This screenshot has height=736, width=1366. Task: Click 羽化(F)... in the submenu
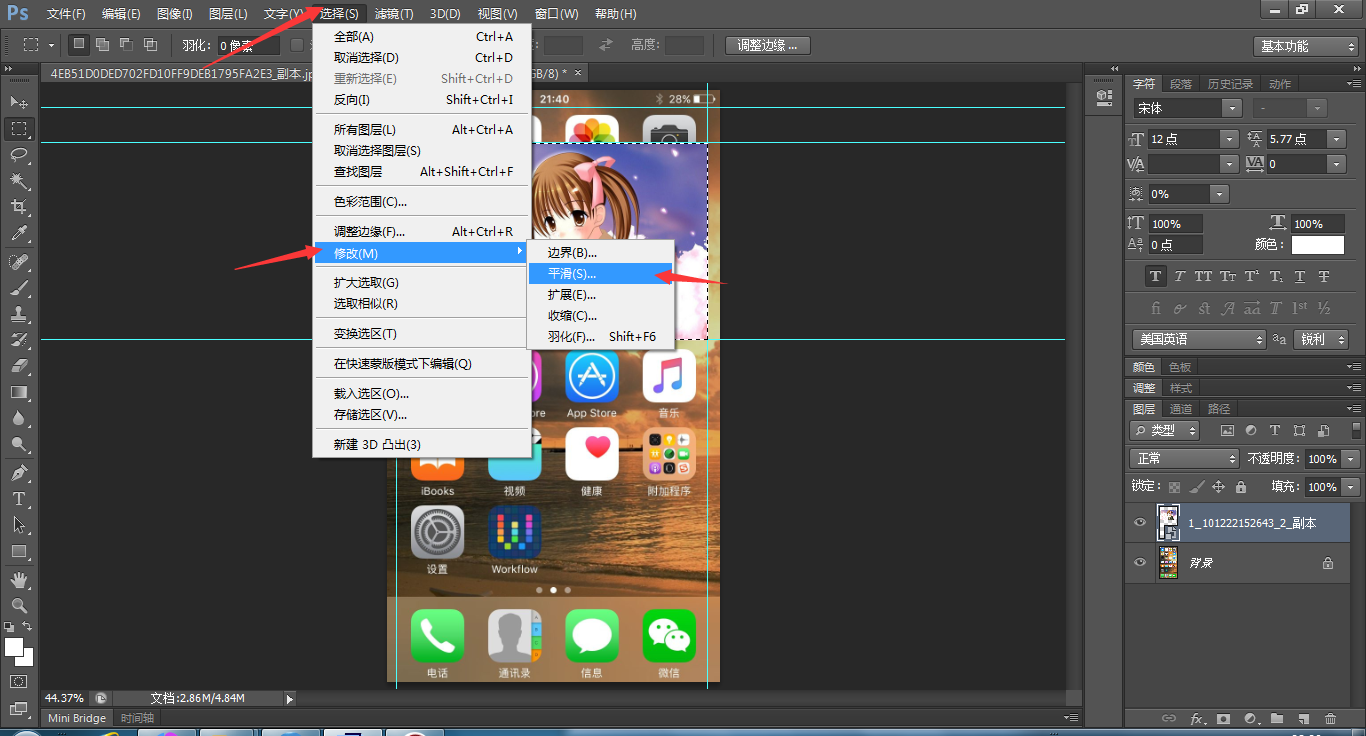coord(600,336)
